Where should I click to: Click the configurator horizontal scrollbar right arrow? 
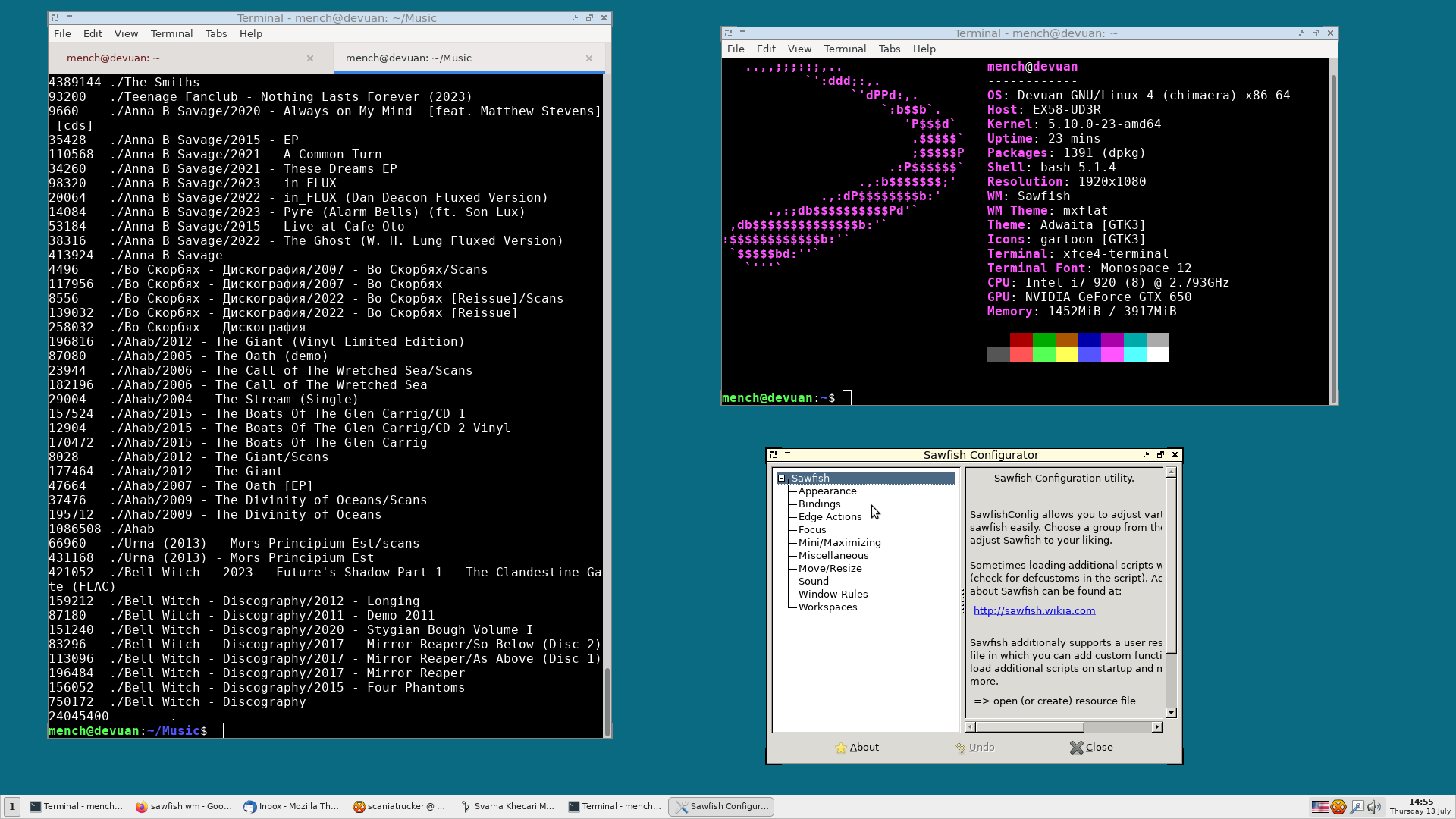coord(1156,727)
